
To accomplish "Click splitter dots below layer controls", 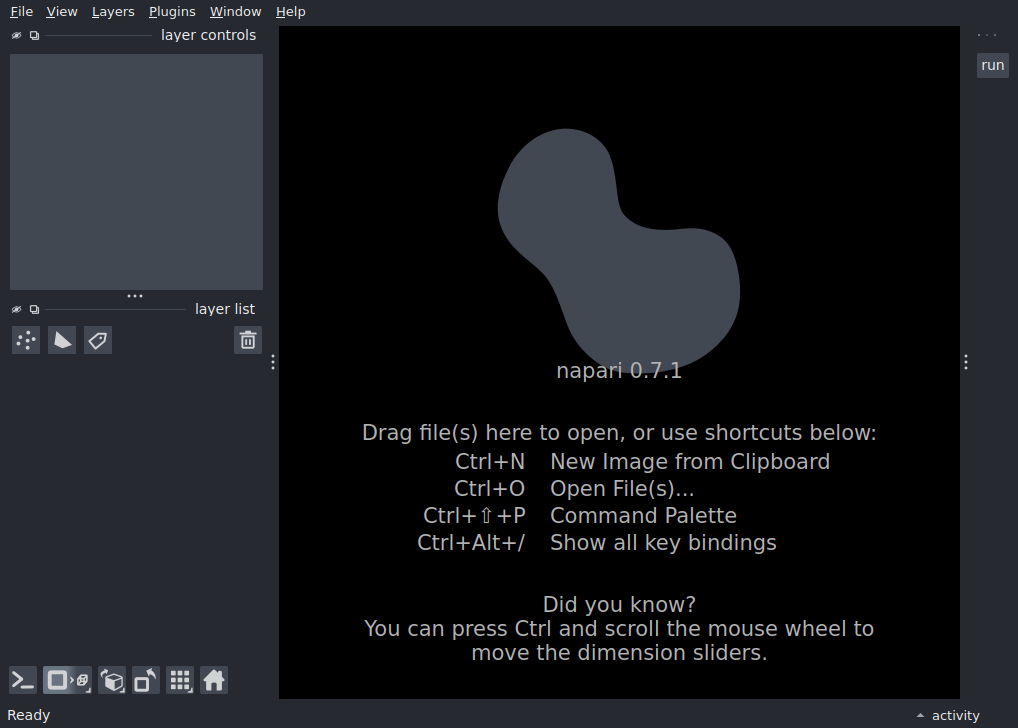I will pyautogui.click(x=135, y=296).
